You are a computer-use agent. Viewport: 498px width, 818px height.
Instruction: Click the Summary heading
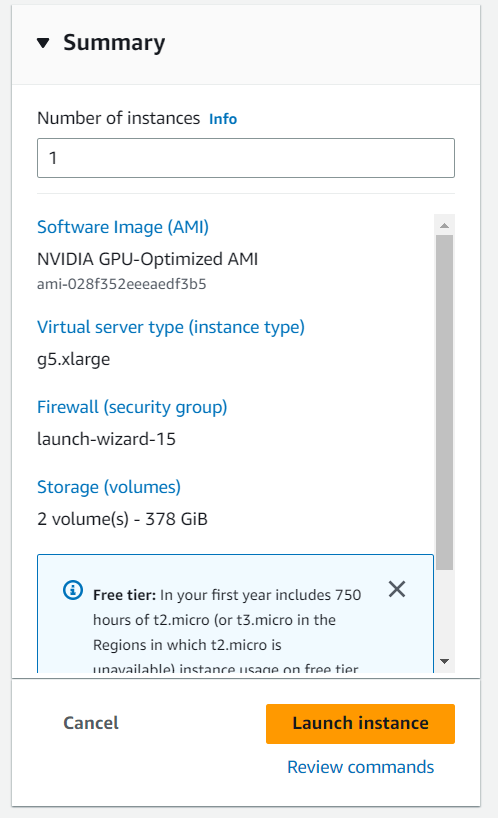[114, 43]
